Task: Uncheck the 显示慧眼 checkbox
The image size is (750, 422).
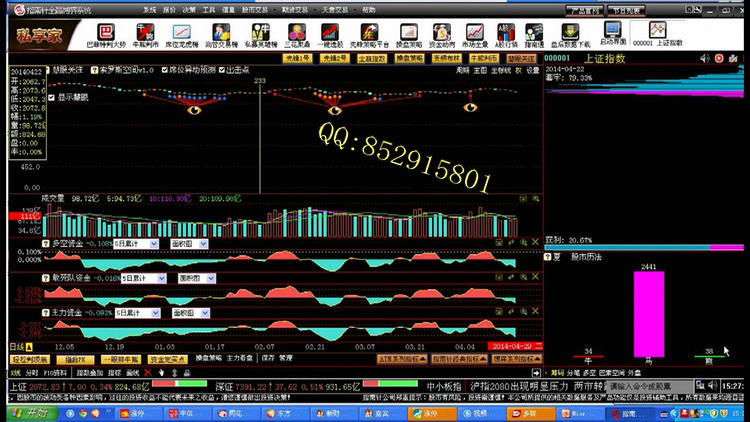Action: click(x=52, y=98)
